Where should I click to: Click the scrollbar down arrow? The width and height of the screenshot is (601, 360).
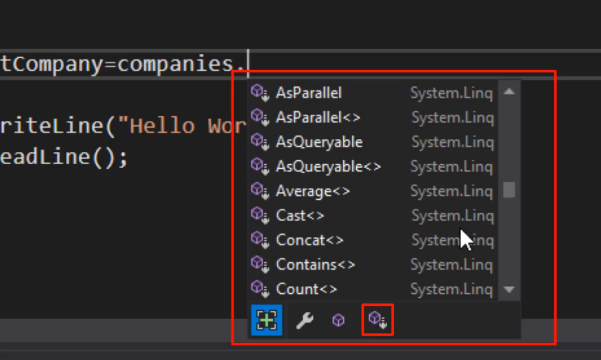509,289
